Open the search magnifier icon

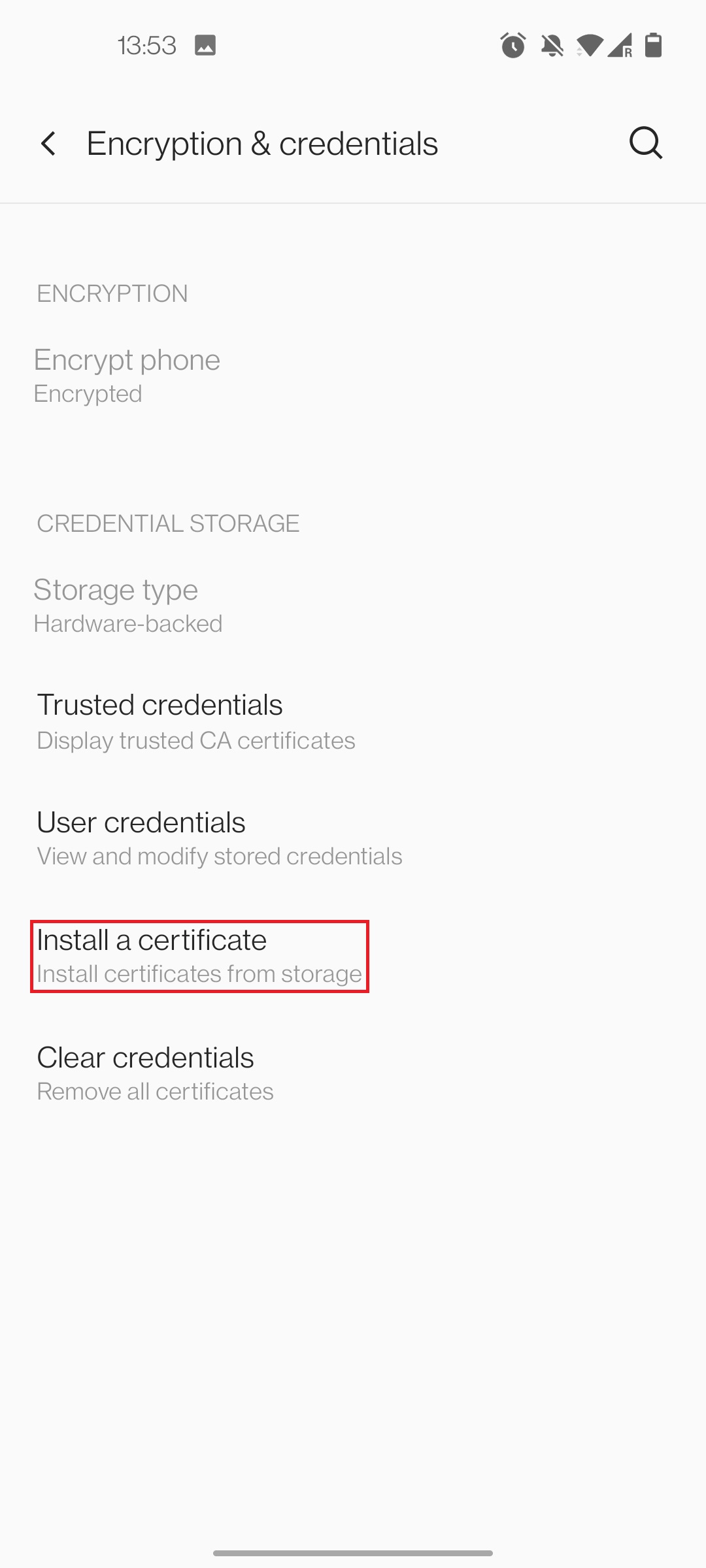click(x=646, y=142)
